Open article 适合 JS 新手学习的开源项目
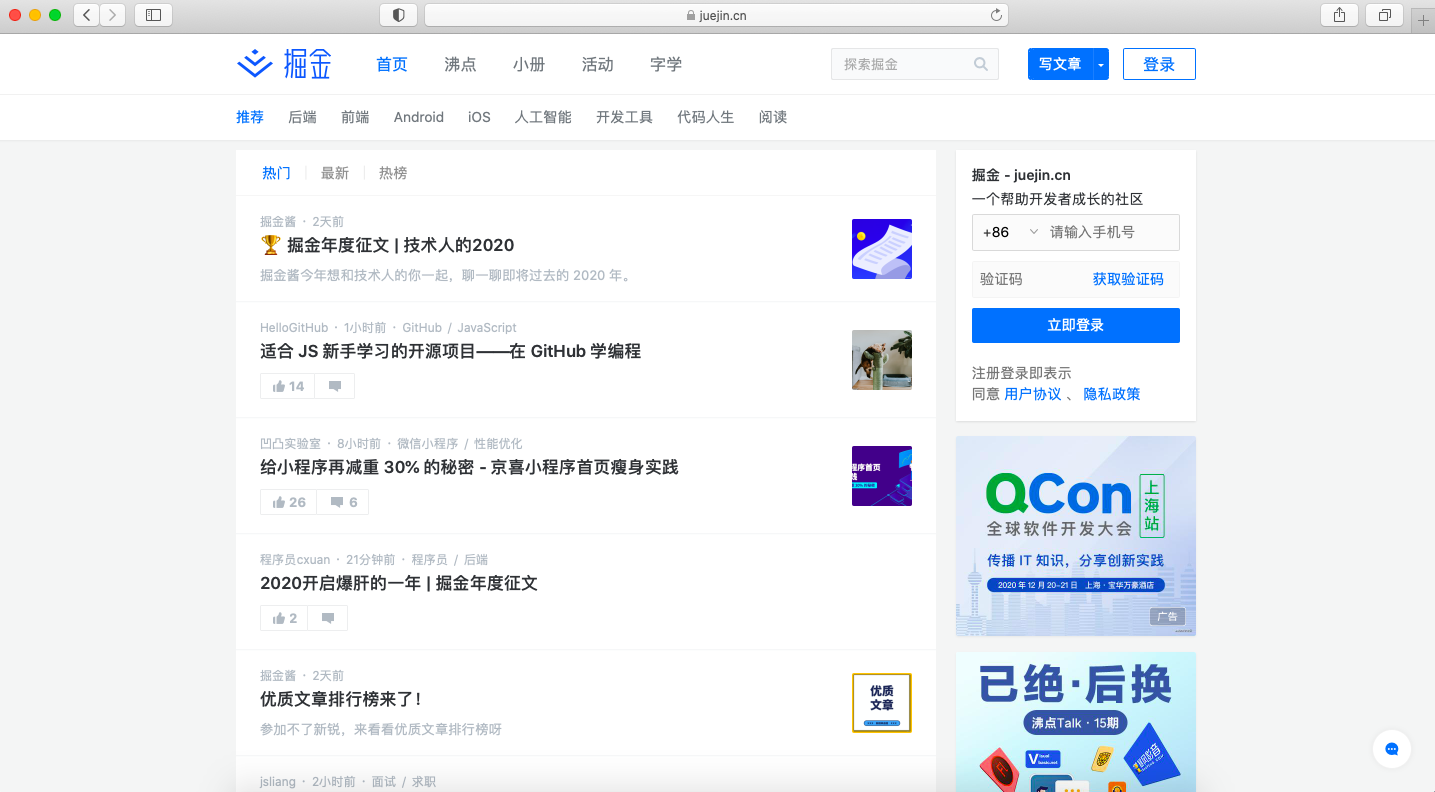Viewport: 1435px width, 792px height. point(450,351)
